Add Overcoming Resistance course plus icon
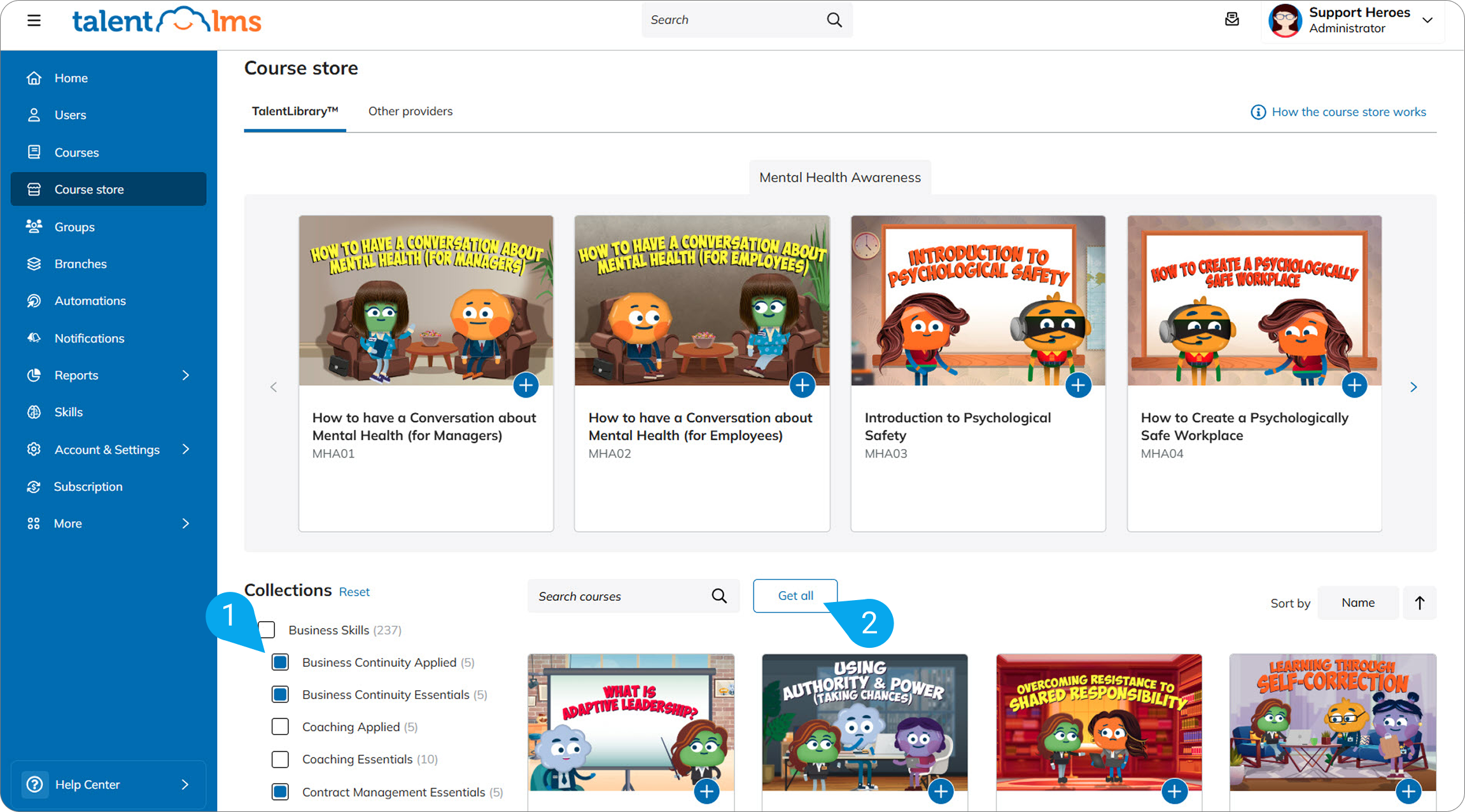Image resolution: width=1465 pixels, height=812 pixels. coord(1175,791)
